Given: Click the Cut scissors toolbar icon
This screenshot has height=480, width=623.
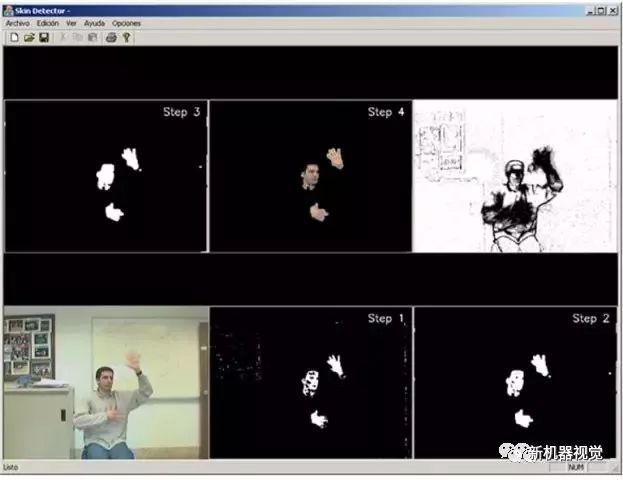Looking at the screenshot, I should [x=63, y=38].
